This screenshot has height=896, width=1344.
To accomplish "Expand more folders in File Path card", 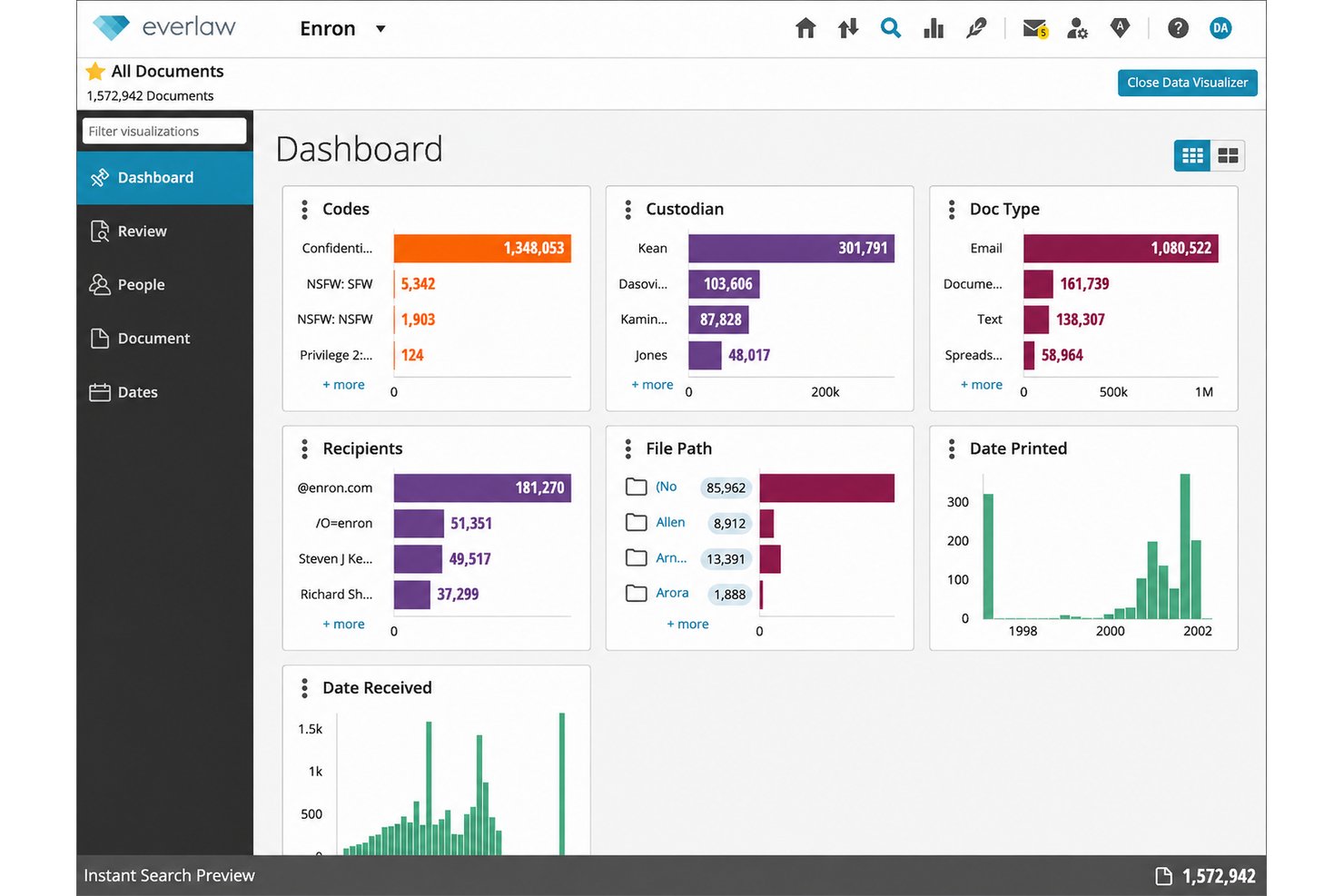I will [x=687, y=625].
